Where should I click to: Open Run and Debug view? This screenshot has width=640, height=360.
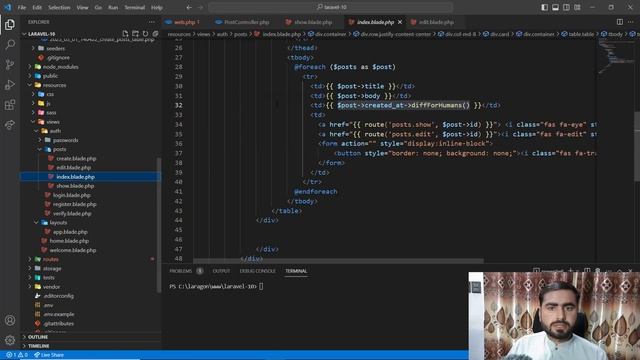[x=10, y=84]
